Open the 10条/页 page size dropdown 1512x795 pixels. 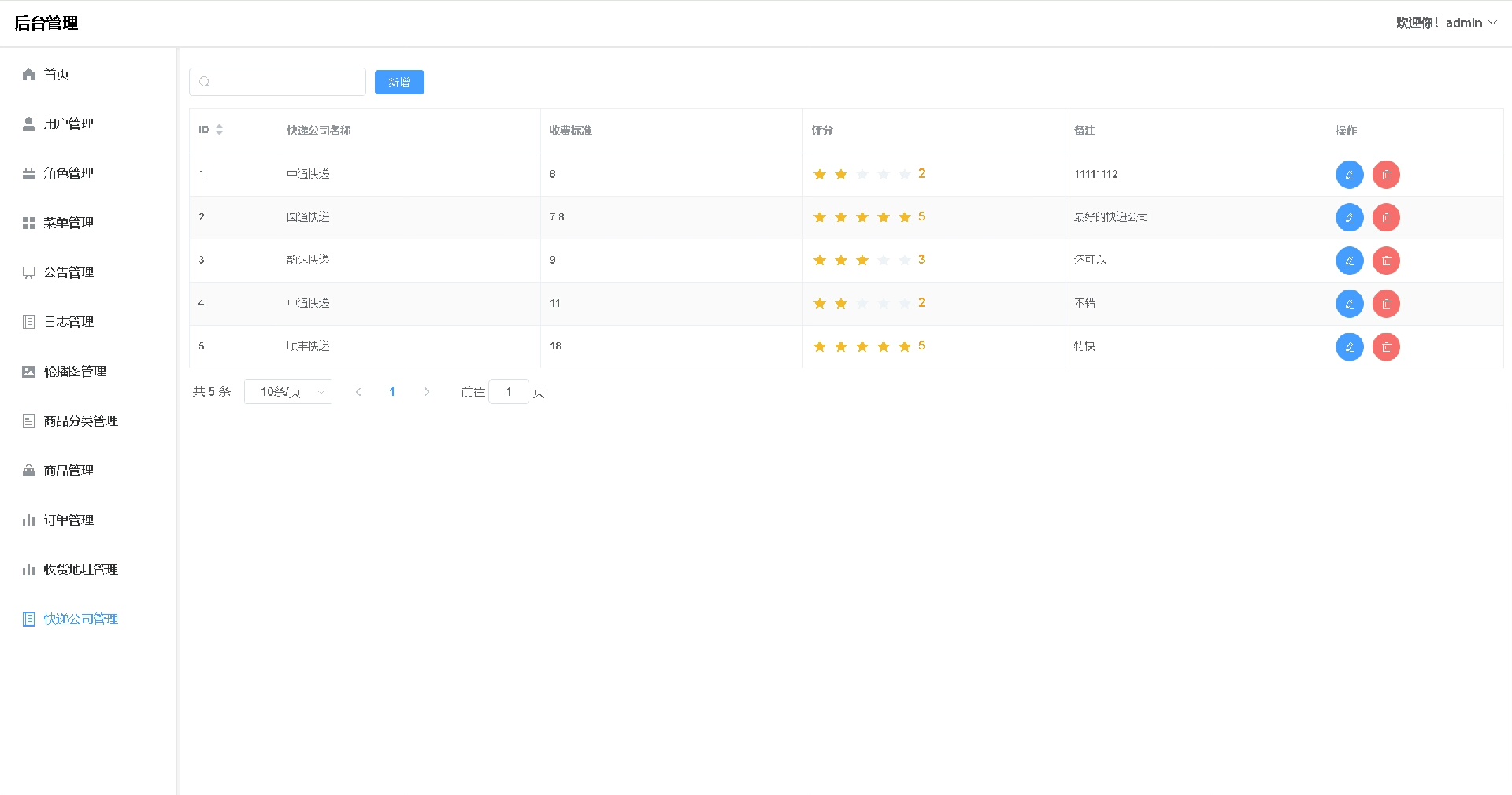(x=288, y=392)
